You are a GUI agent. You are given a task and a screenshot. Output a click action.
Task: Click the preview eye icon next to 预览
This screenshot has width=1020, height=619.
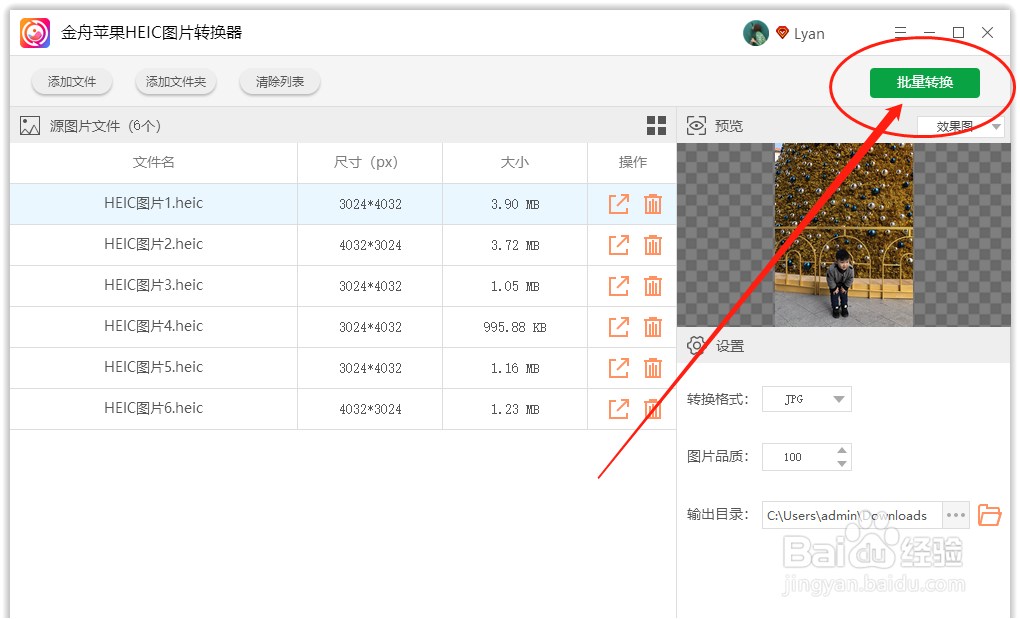(695, 125)
